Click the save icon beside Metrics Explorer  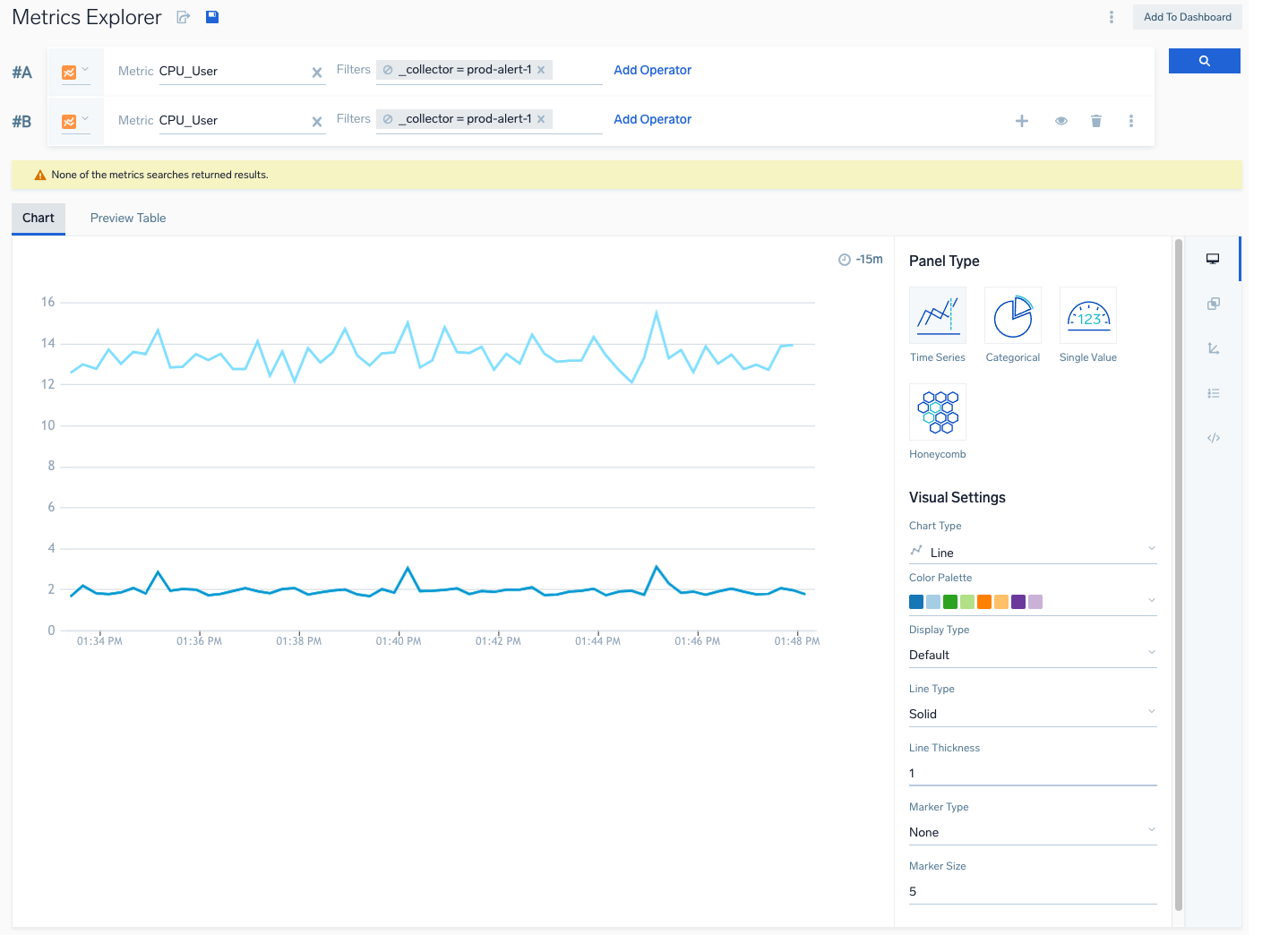212,17
